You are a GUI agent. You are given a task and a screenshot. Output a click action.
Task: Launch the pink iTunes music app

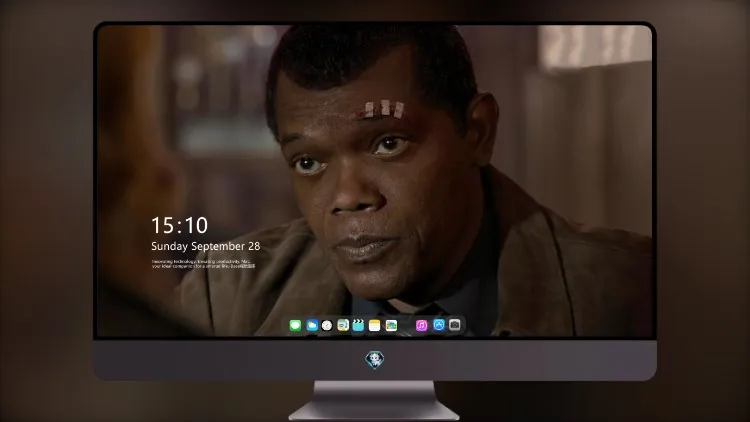click(421, 325)
